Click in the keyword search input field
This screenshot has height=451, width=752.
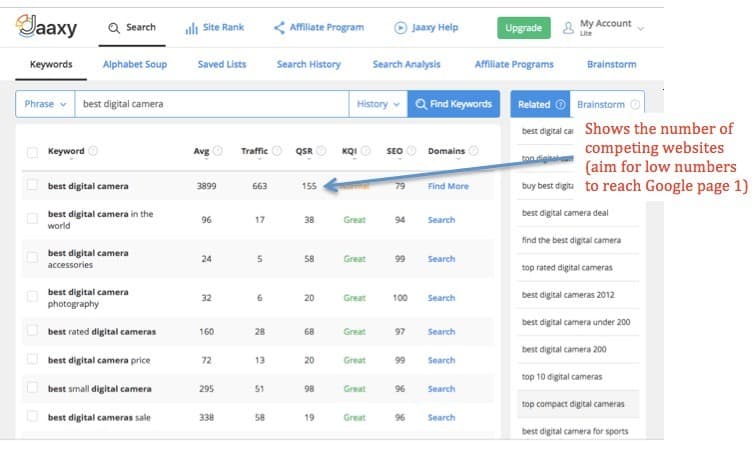[212, 104]
